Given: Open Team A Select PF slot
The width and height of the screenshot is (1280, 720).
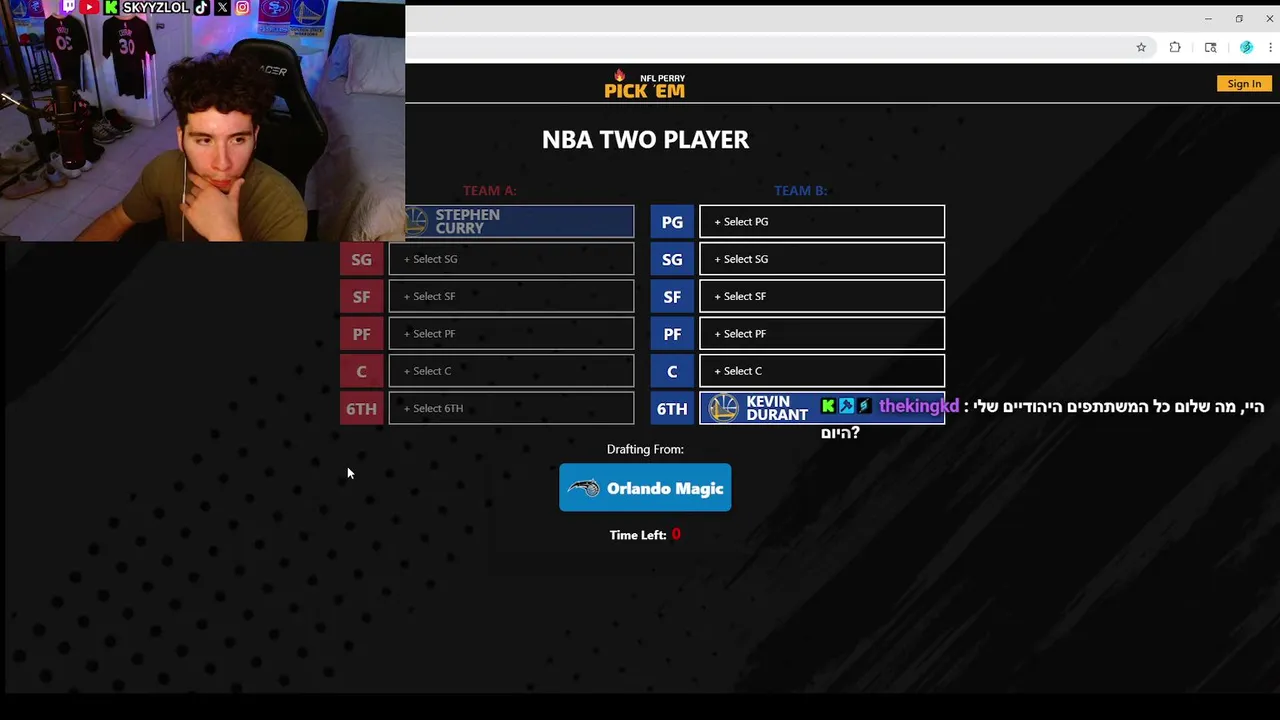Looking at the screenshot, I should [x=511, y=334].
